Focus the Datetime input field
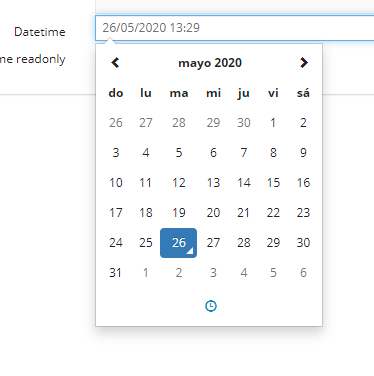Screen dimensions: 374x376 235,28
